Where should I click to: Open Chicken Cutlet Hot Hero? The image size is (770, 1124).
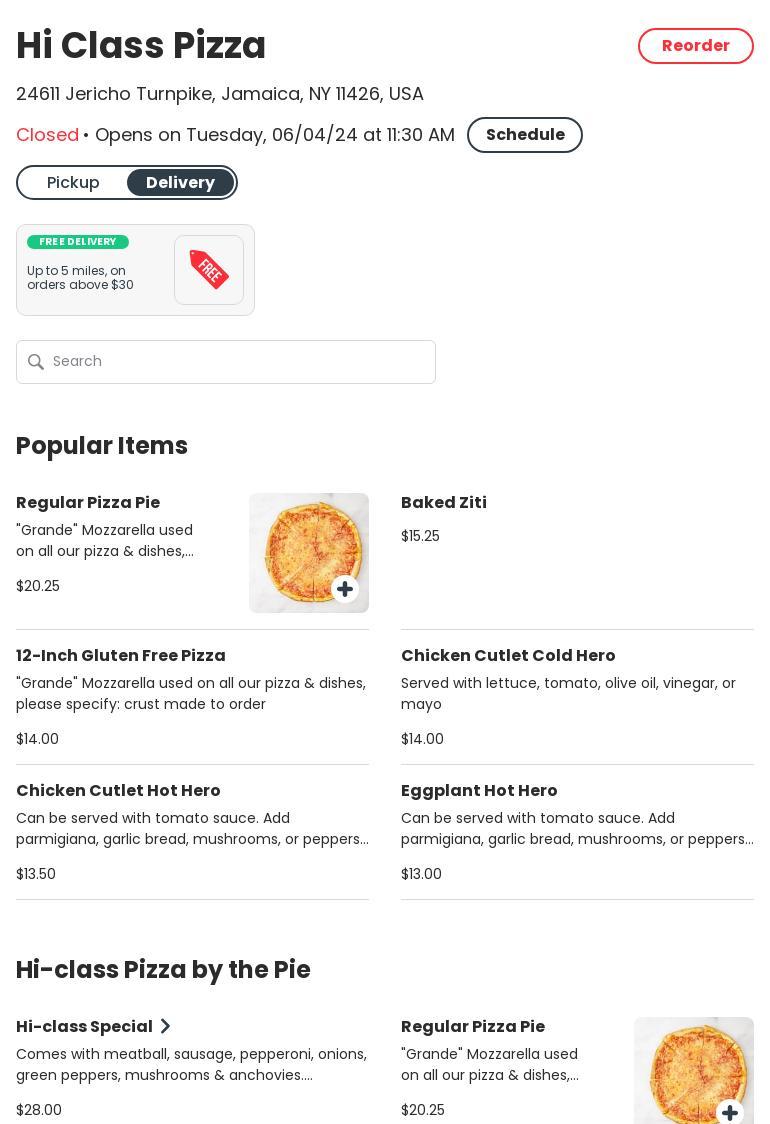(x=118, y=791)
